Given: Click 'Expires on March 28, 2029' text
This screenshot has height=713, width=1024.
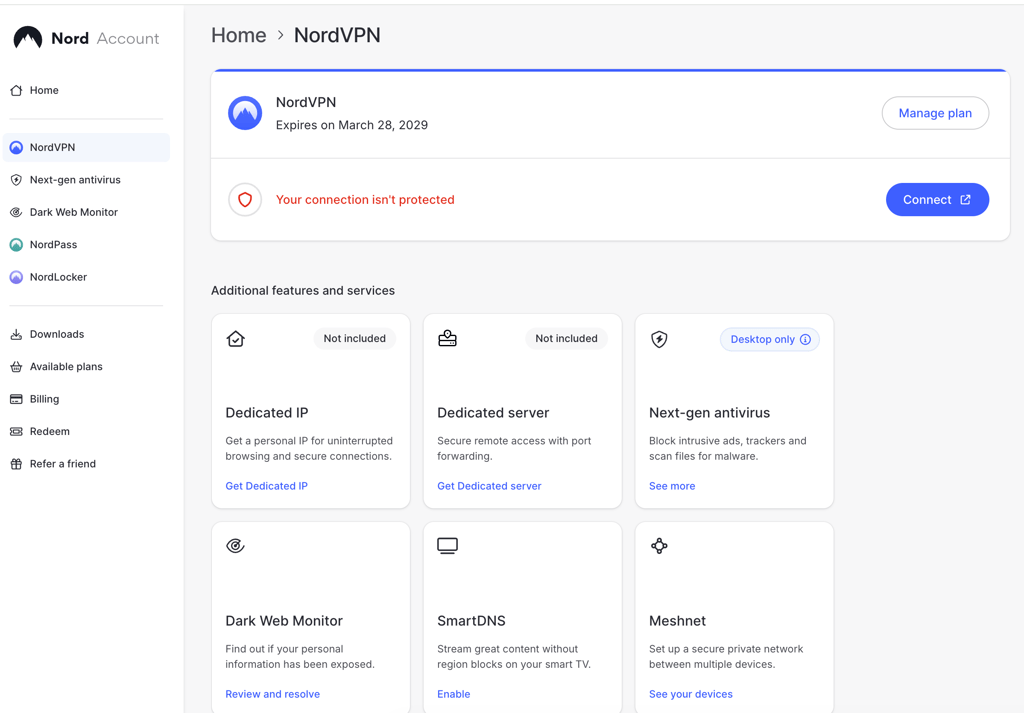Looking at the screenshot, I should 351,125.
